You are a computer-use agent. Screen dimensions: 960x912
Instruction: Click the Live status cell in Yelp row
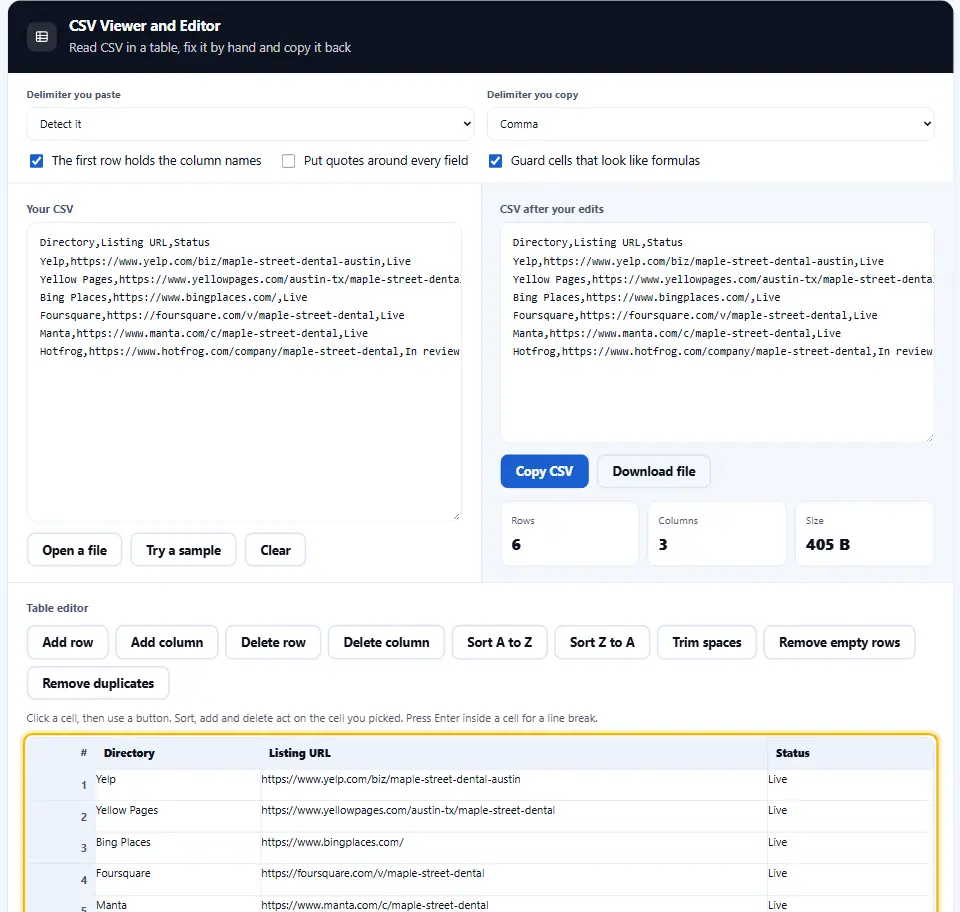pos(850,785)
